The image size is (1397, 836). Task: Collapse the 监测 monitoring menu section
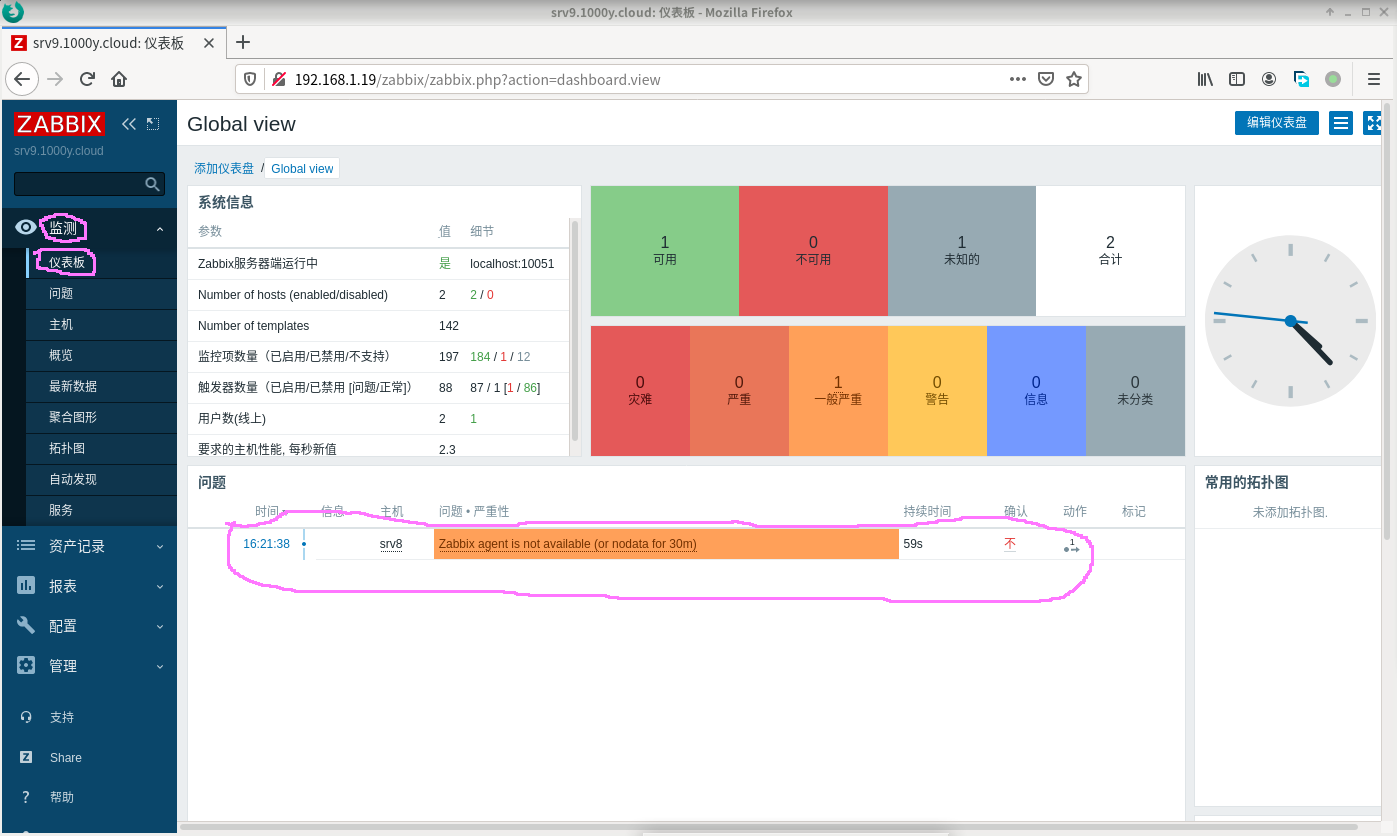pos(89,228)
